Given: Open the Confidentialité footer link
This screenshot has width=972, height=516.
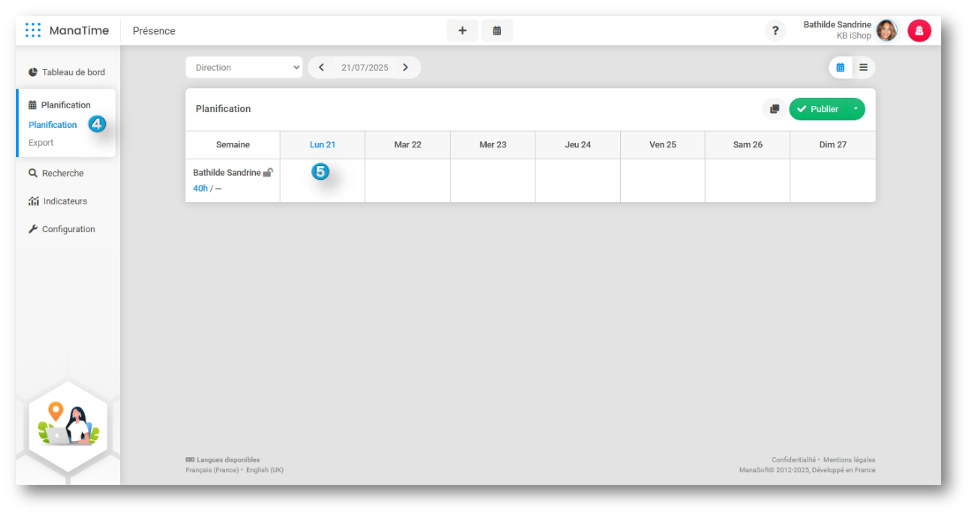Looking at the screenshot, I should (x=793, y=460).
